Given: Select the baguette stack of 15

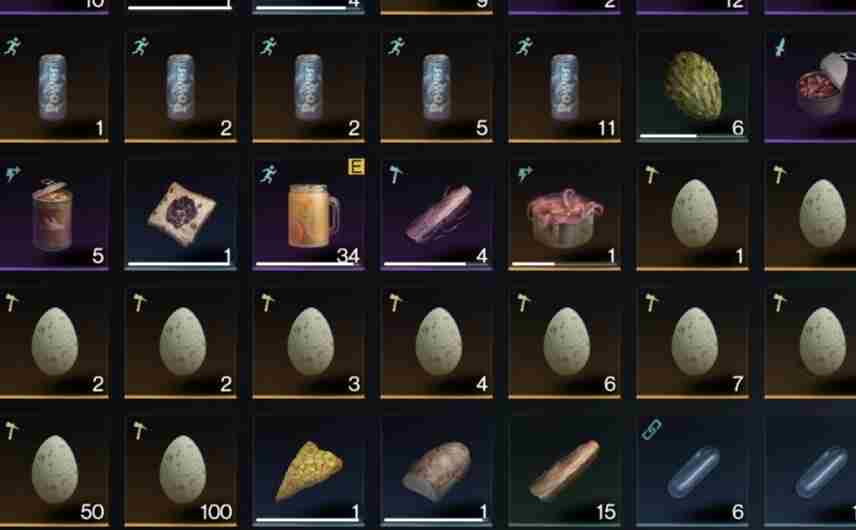Looking at the screenshot, I should 564,471.
